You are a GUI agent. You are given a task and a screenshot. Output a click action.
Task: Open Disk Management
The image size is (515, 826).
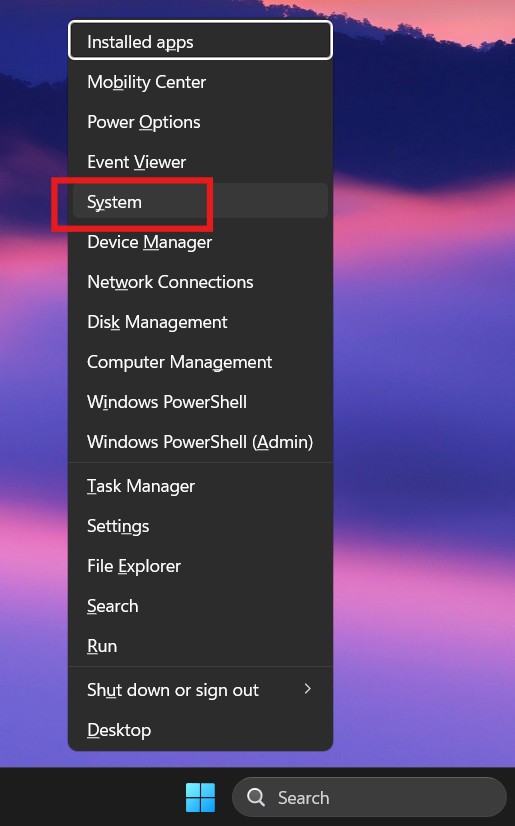coord(200,322)
